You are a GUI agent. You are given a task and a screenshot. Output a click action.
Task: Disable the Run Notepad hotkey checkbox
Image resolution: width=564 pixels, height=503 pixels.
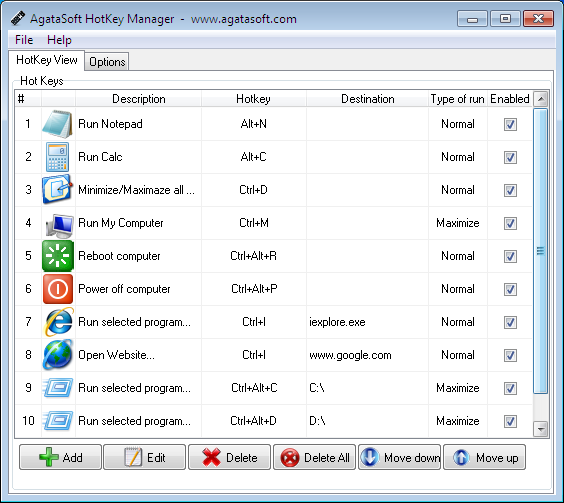510,124
